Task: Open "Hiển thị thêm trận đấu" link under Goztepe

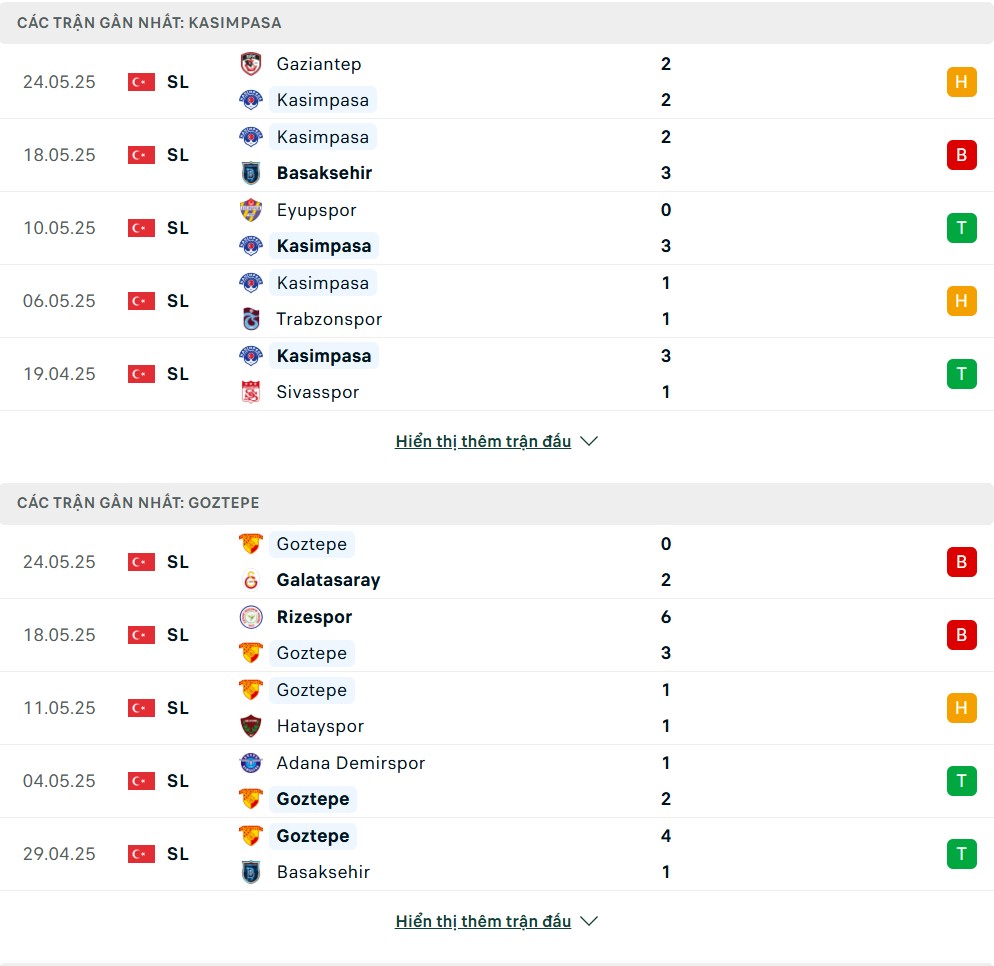Action: coord(483,921)
